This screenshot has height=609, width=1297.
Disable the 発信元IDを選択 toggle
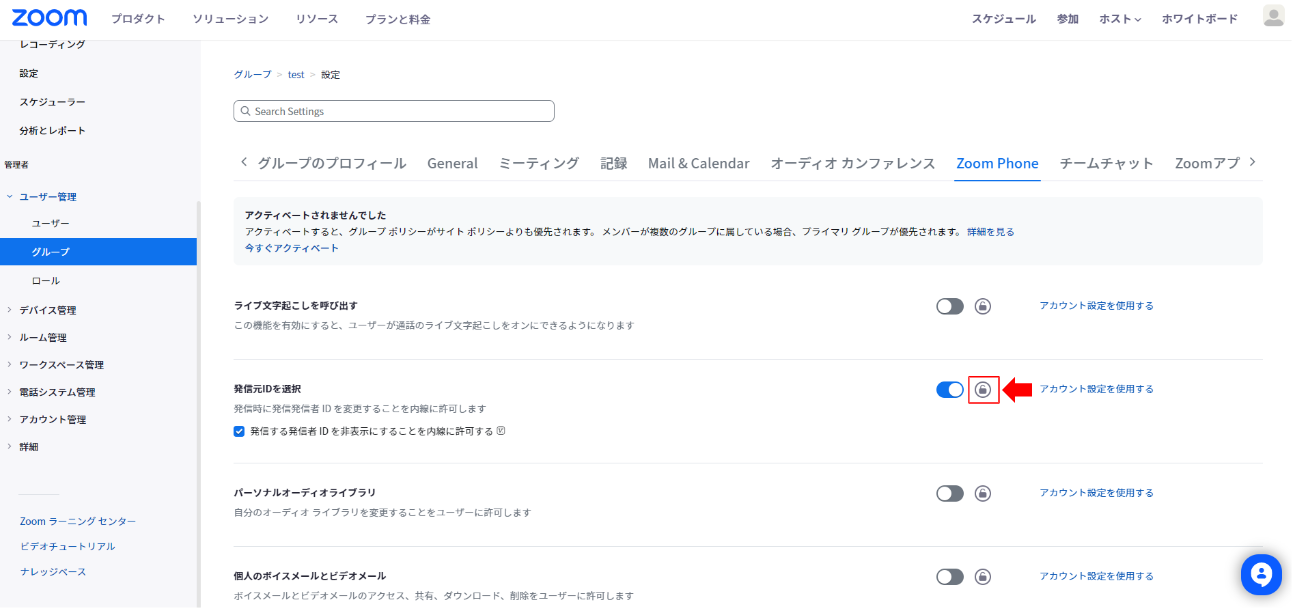click(x=950, y=389)
